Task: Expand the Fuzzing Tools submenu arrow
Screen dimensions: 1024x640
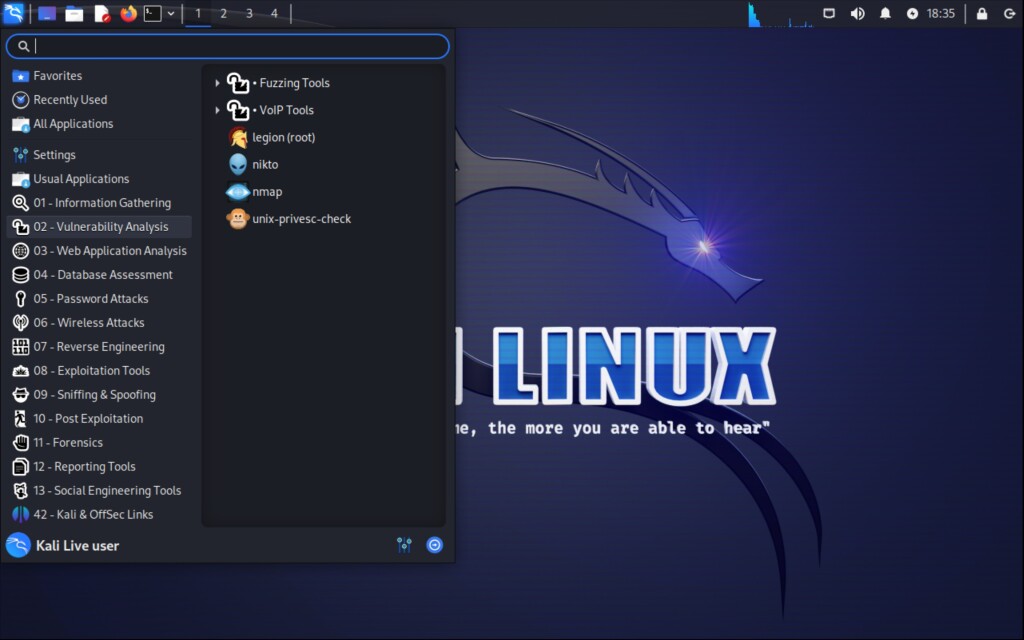Action: (x=217, y=83)
